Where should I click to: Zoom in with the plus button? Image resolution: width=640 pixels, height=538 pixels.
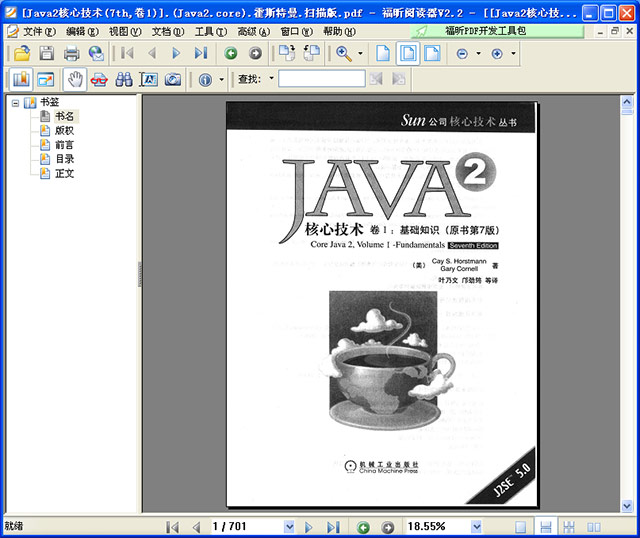(x=497, y=53)
